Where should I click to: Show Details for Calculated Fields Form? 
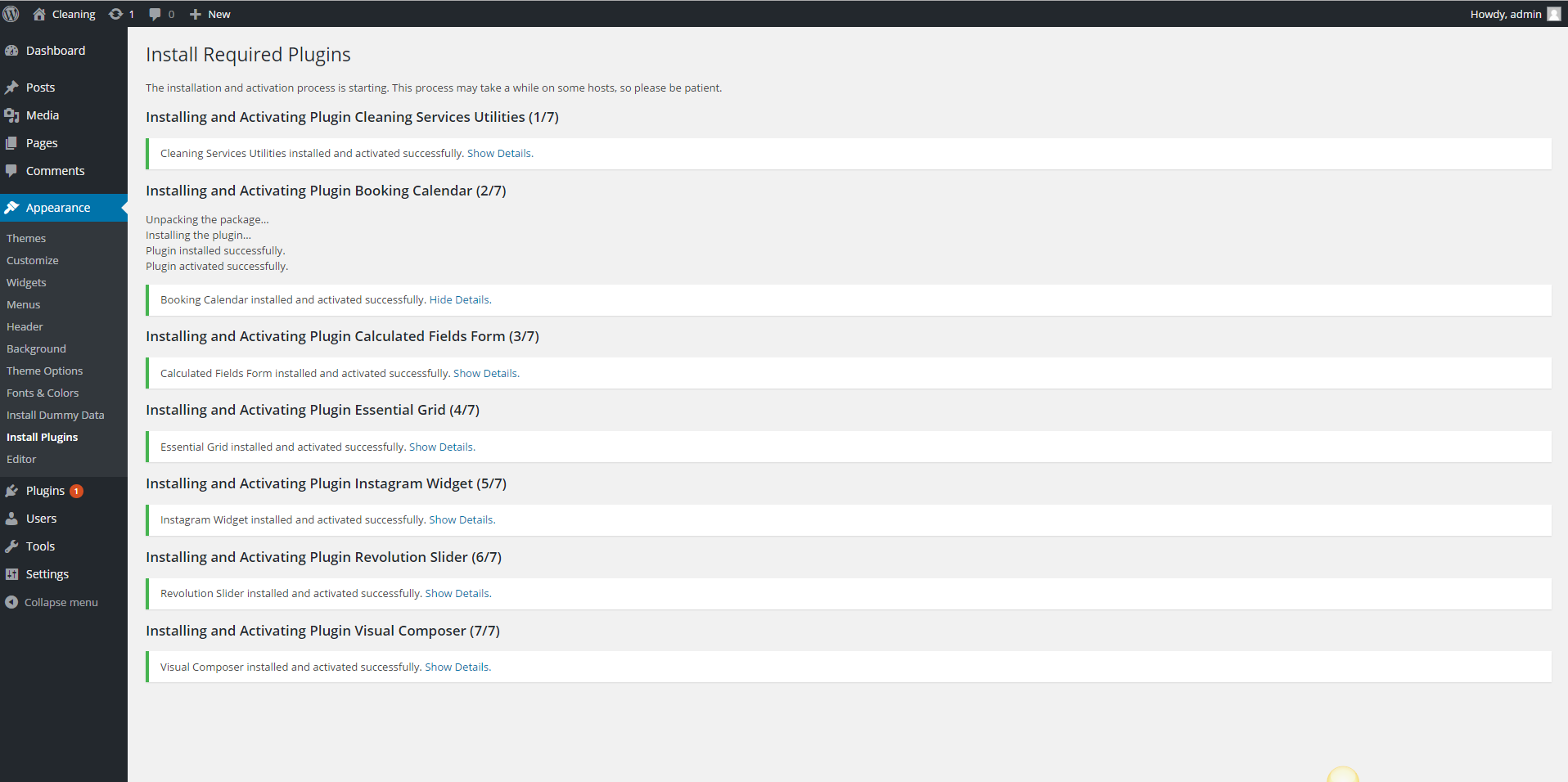[485, 373]
